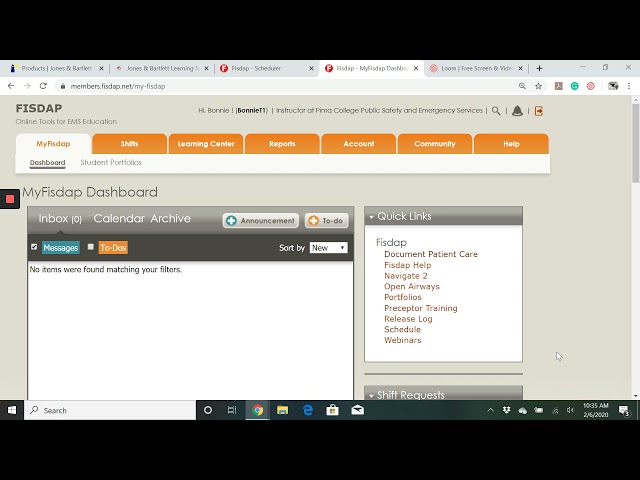Switch to Student Portfolios sub-tab
This screenshot has width=640, height=480.
pyautogui.click(x=111, y=162)
